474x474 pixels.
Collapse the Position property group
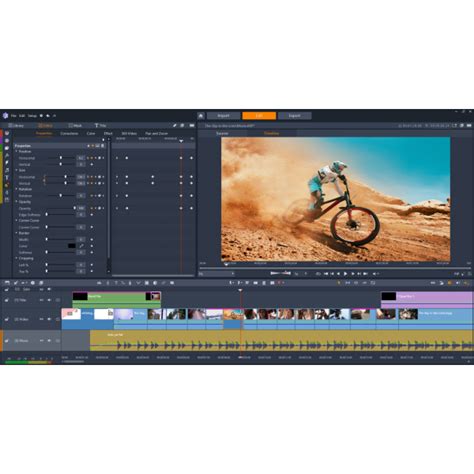tap(16, 151)
